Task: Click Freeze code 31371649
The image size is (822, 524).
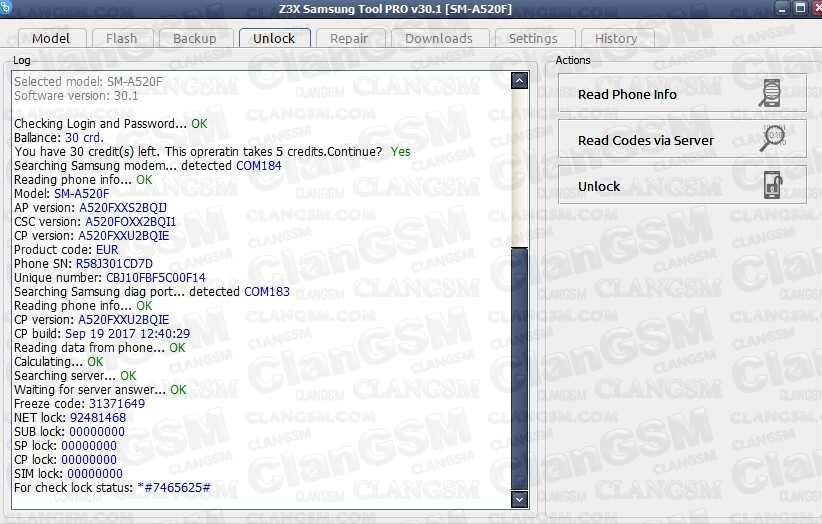Action: point(117,403)
